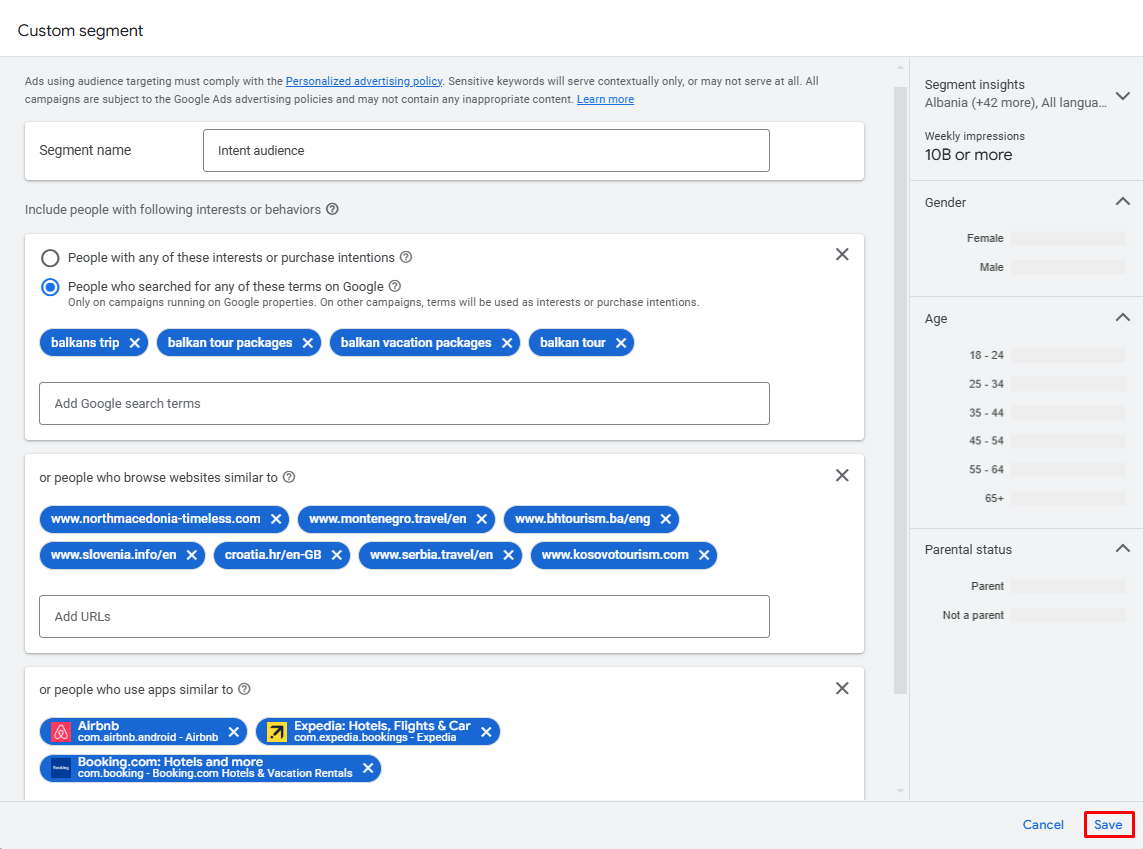This screenshot has width=1143, height=849.
Task: Click the Save button
Action: [1108, 824]
